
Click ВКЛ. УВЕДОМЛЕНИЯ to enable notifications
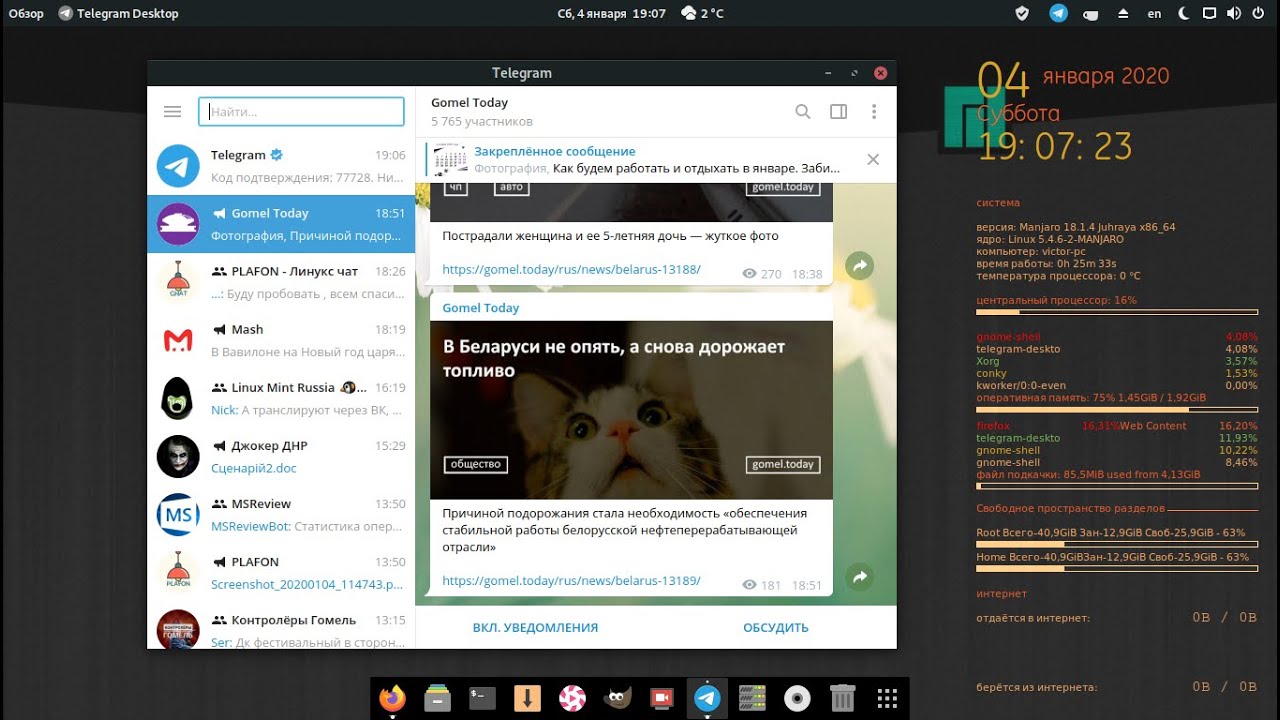[535, 628]
